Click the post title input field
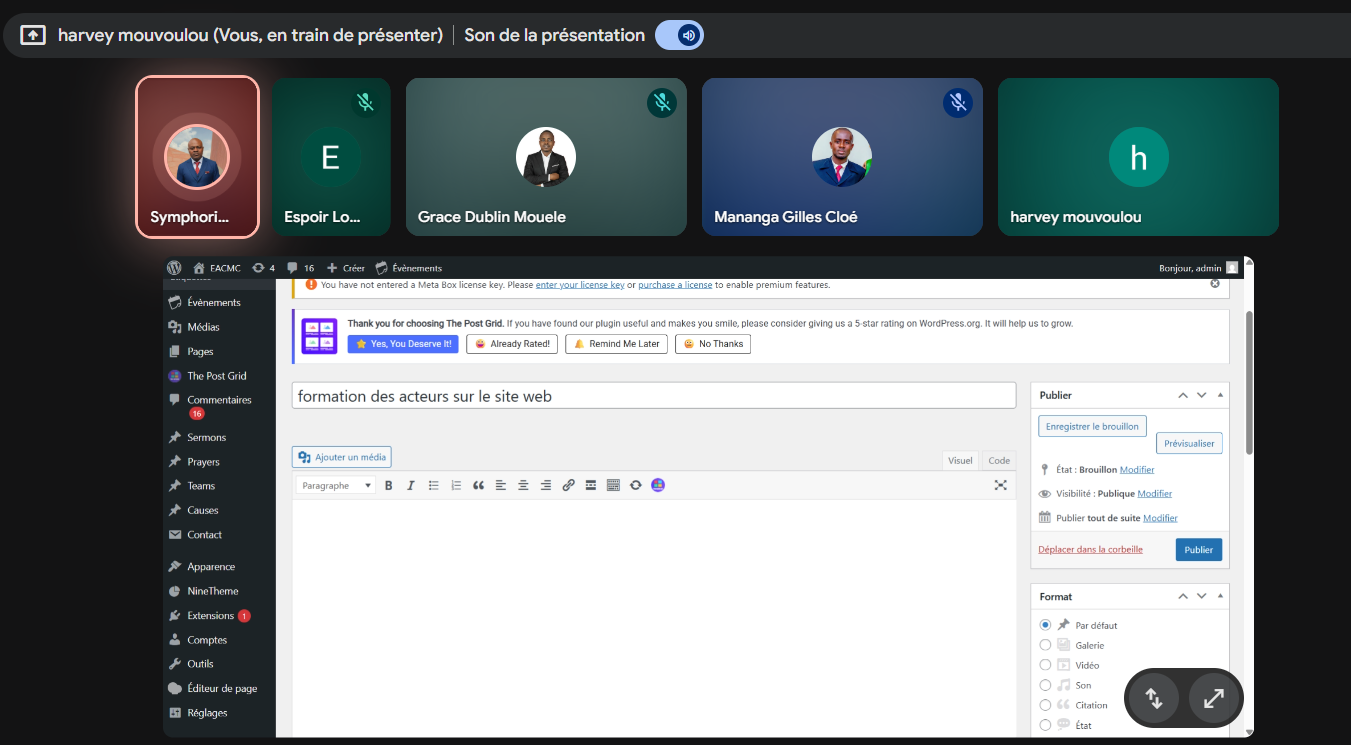The image size is (1351, 745). tap(653, 396)
